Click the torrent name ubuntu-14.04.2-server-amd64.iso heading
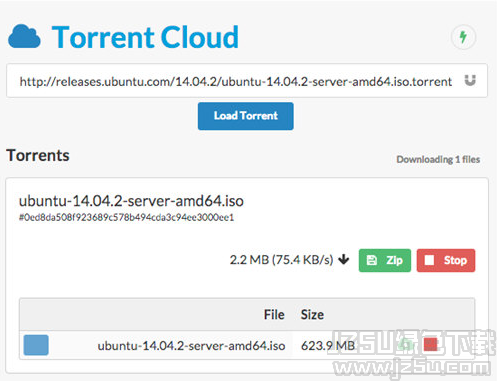This screenshot has width=497, height=381. coord(131,201)
